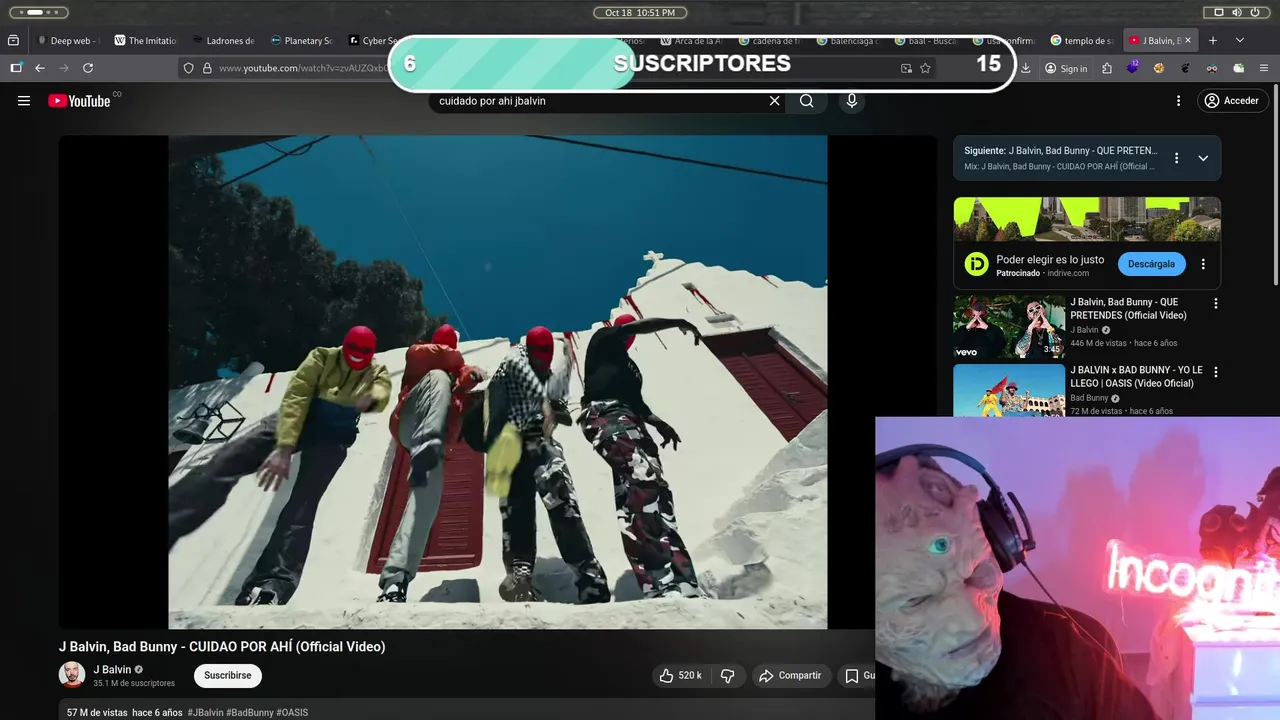This screenshot has width=1280, height=720.
Task: Switch to Planetary Sc tab
Action: pos(300,41)
